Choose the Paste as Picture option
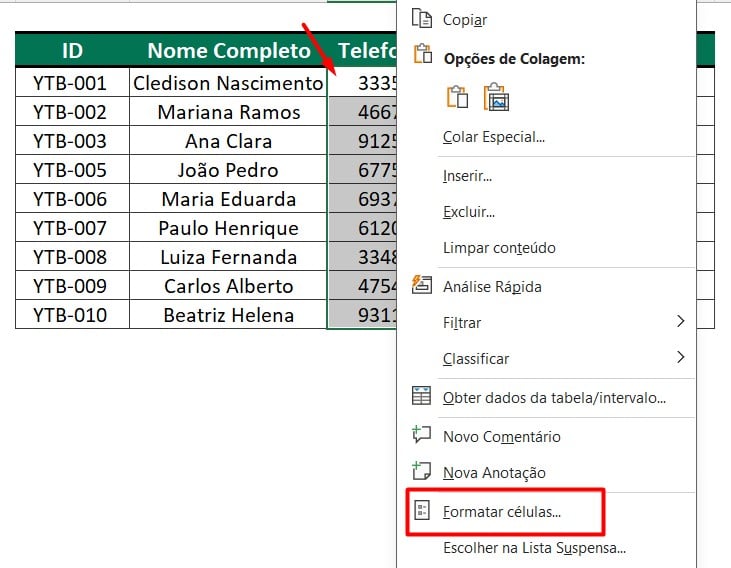 496,97
